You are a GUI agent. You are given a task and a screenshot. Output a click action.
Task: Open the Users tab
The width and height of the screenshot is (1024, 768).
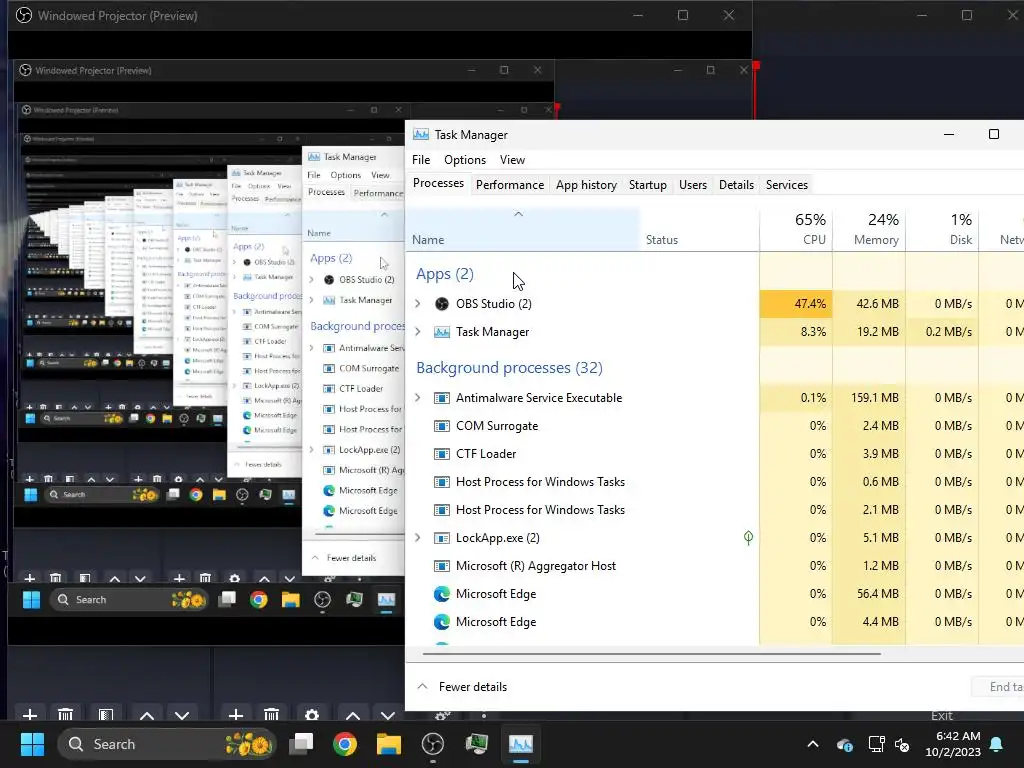click(x=693, y=185)
